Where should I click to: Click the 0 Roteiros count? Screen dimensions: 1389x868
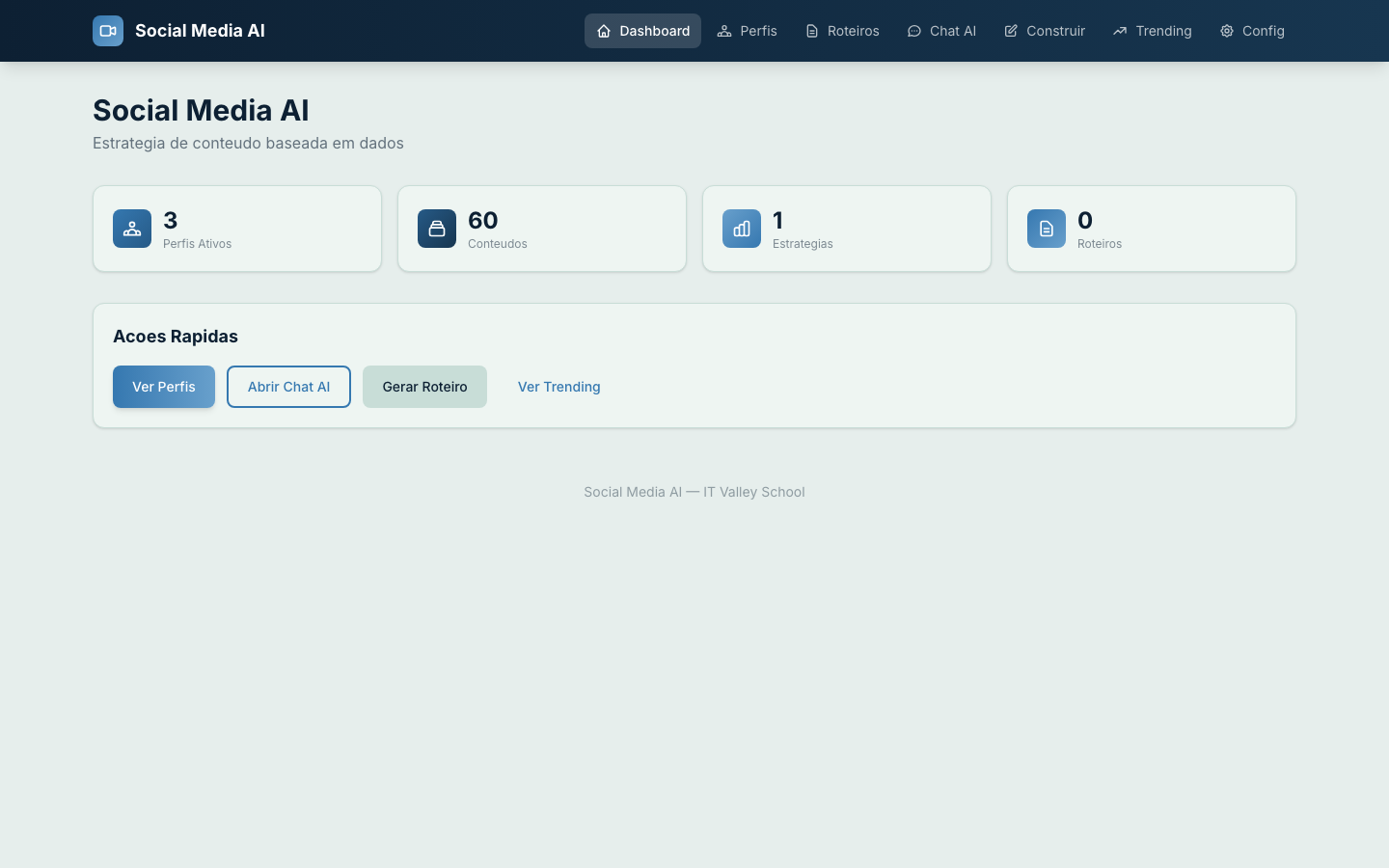pos(1085,220)
